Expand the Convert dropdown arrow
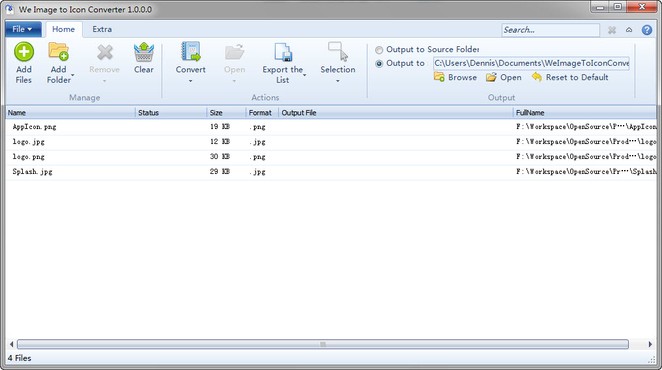 point(190,81)
